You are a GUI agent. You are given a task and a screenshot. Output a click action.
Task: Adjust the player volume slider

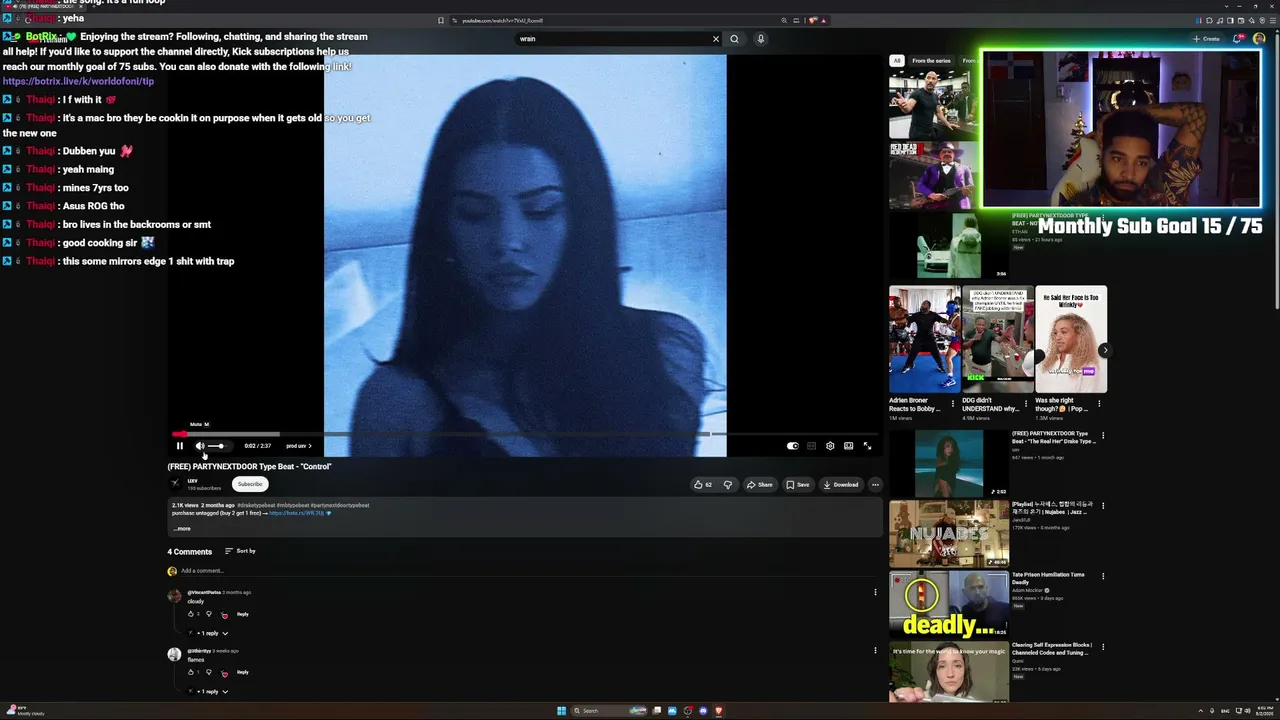click(216, 446)
